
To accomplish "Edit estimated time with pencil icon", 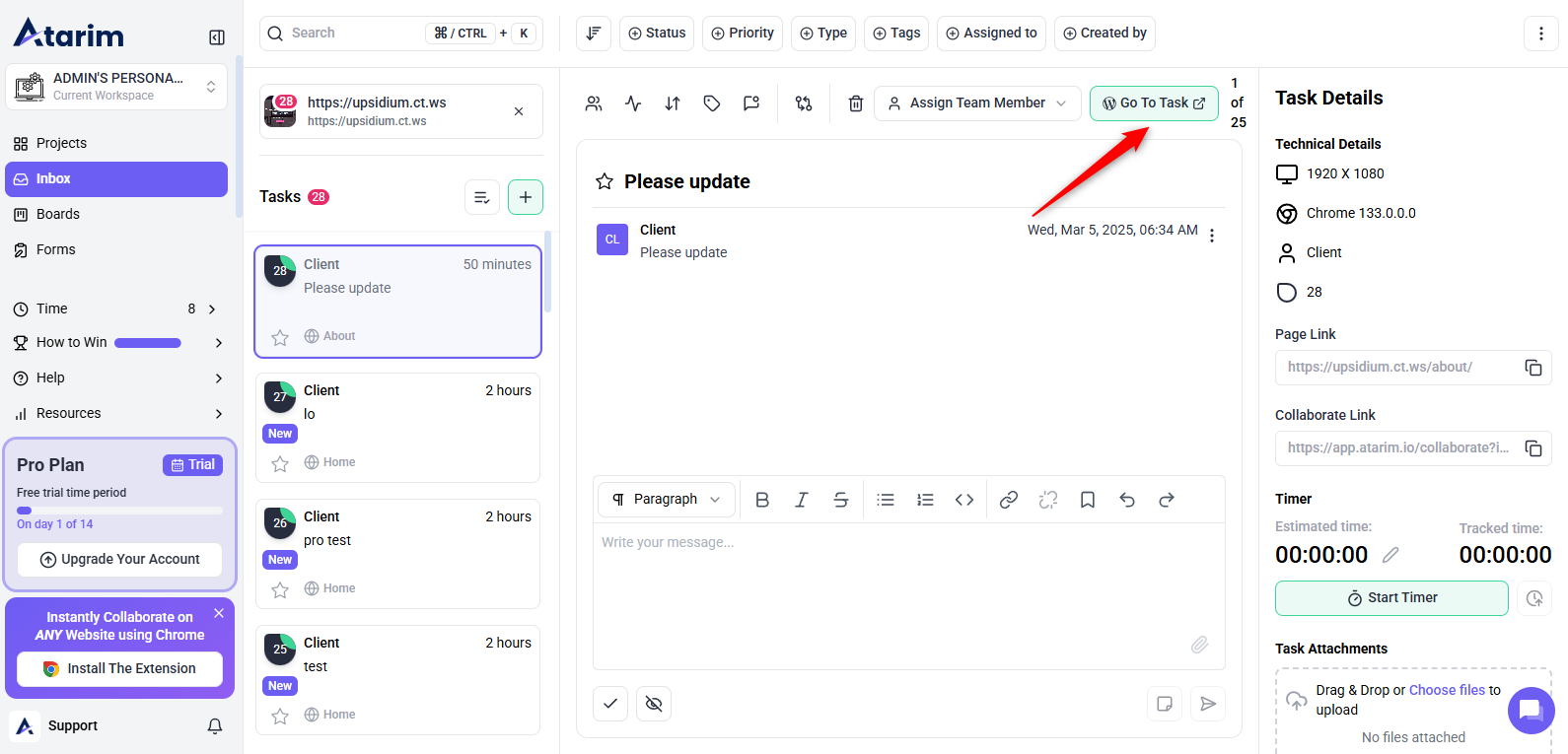I will pos(1390,555).
